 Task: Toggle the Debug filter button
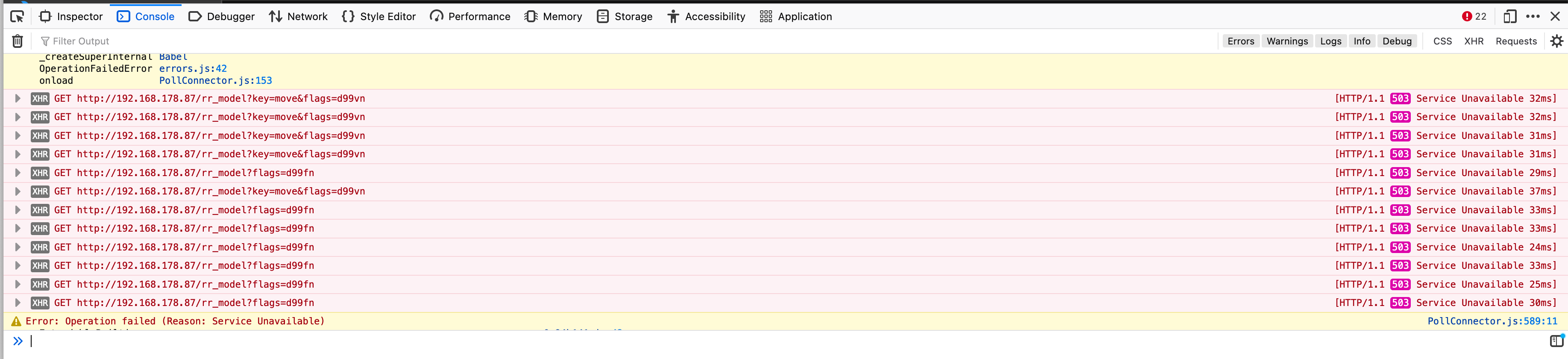point(1397,41)
